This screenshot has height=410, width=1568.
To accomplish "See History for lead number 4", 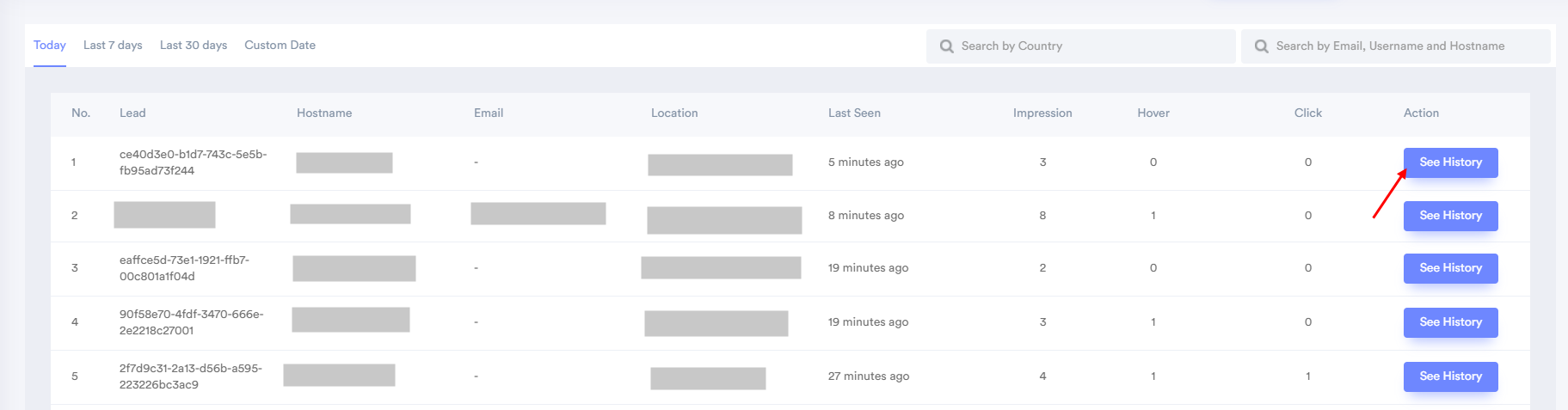I will tap(1450, 322).
